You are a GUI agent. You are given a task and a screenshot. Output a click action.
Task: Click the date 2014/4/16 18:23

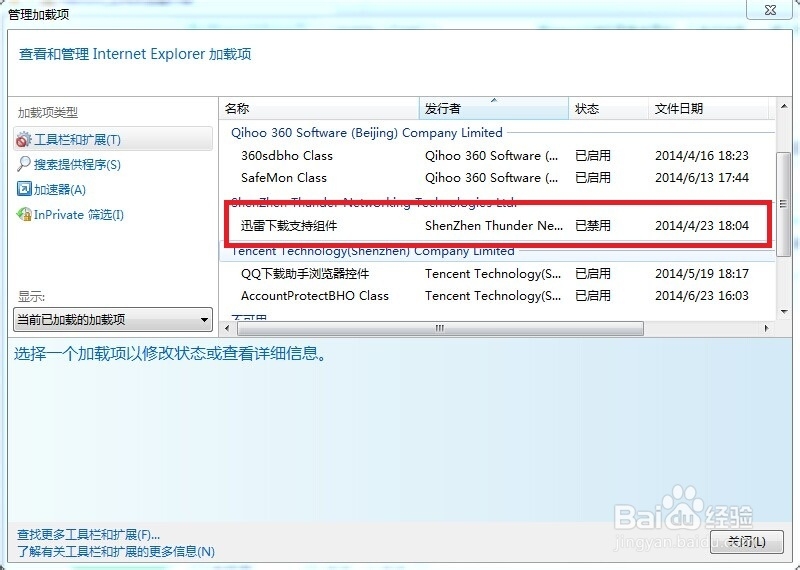(702, 156)
